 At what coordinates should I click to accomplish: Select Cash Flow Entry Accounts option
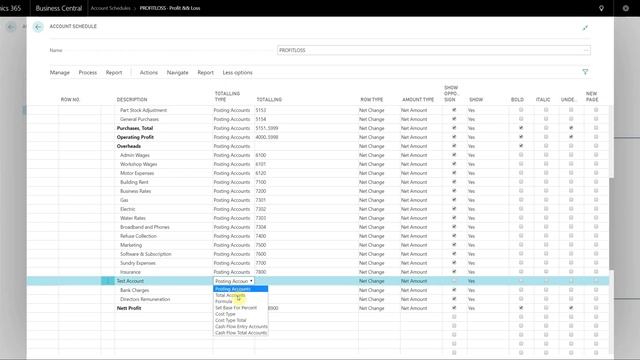241,327
